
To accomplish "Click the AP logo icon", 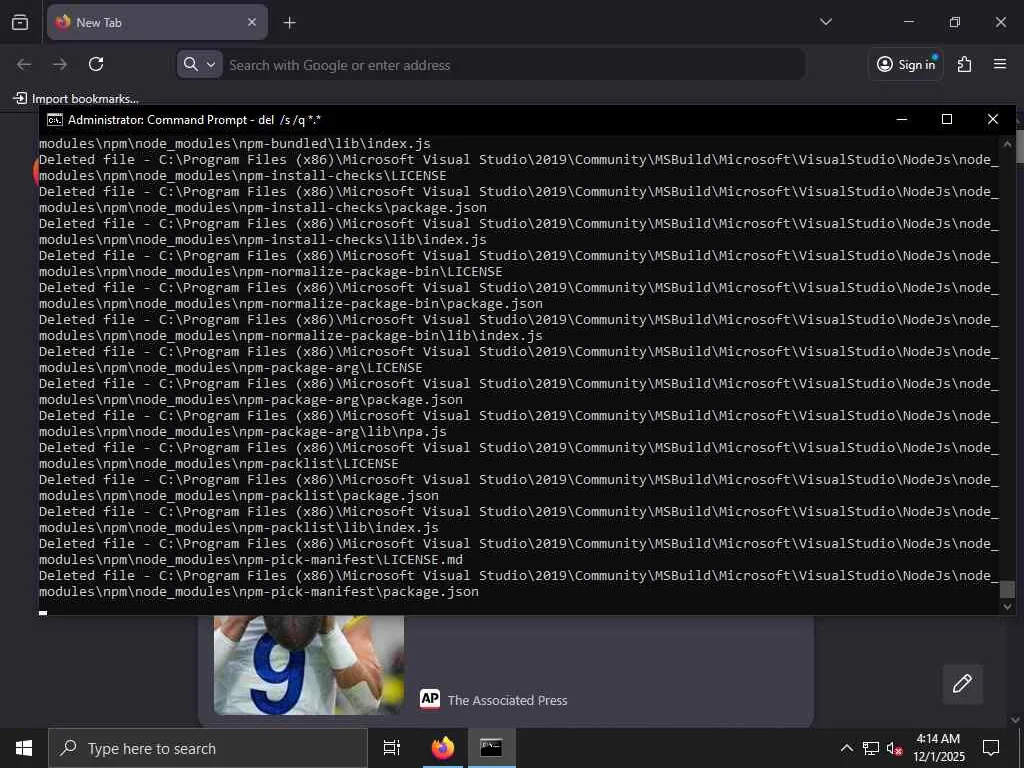I will 430,699.
